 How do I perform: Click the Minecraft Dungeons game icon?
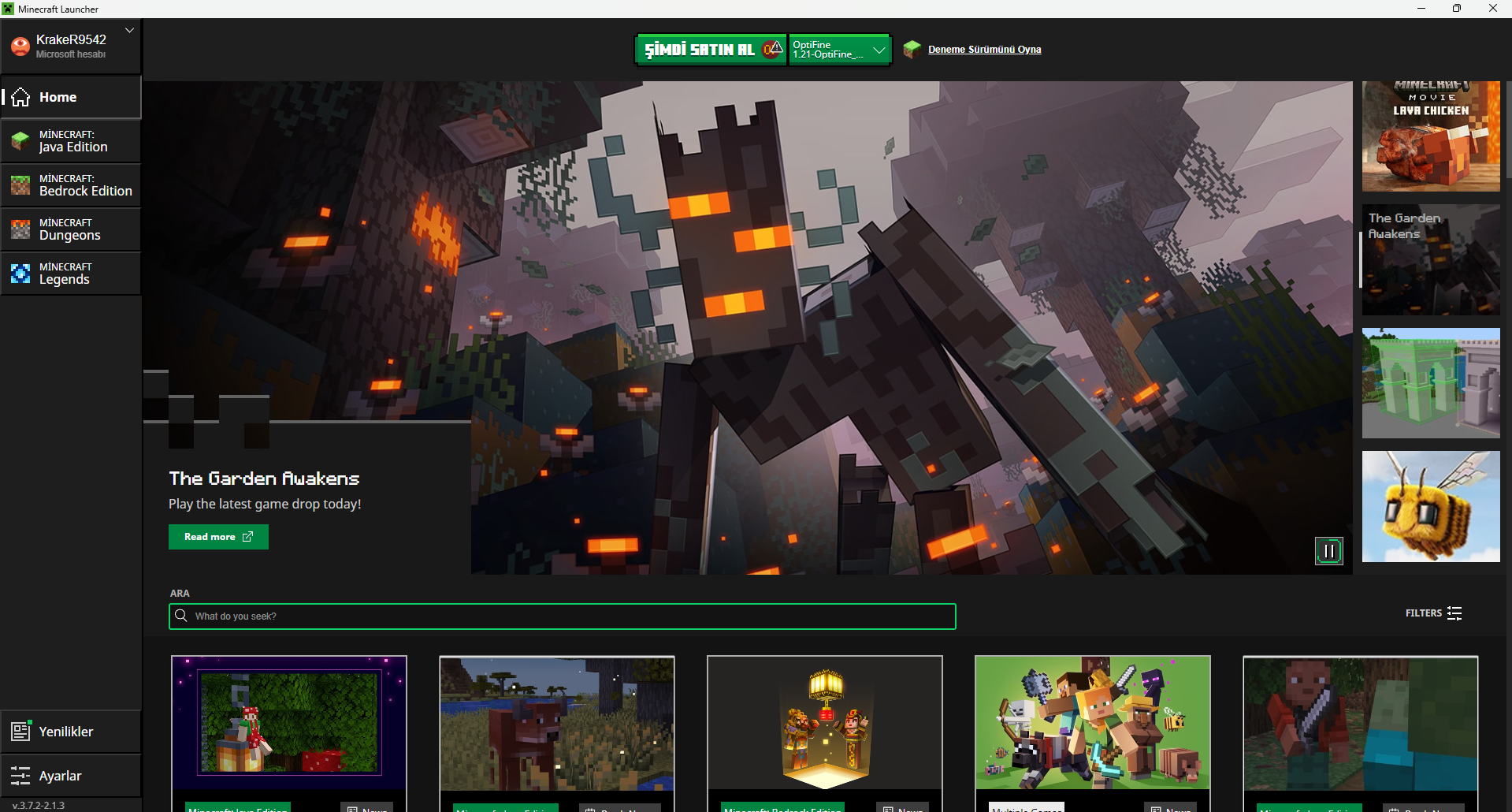coord(20,229)
